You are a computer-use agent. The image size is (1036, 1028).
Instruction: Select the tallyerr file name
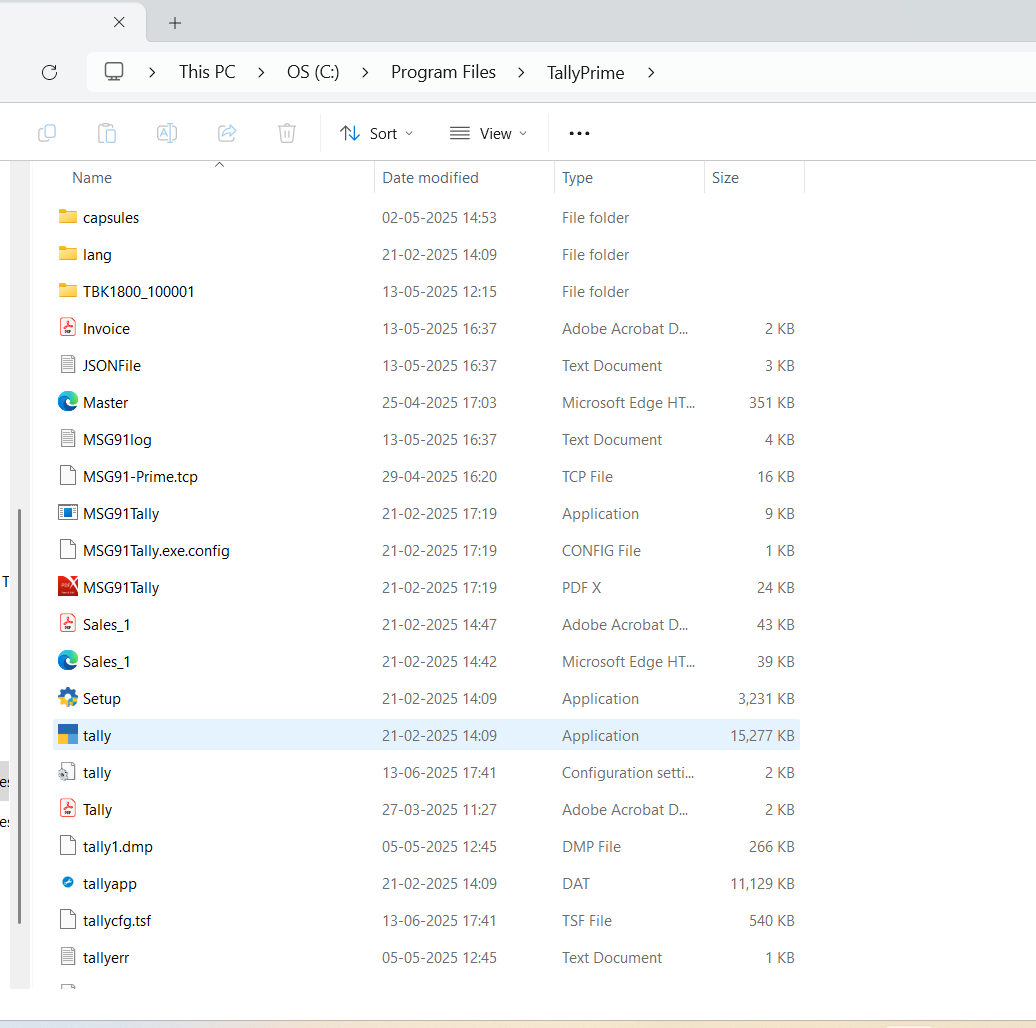tap(106, 957)
